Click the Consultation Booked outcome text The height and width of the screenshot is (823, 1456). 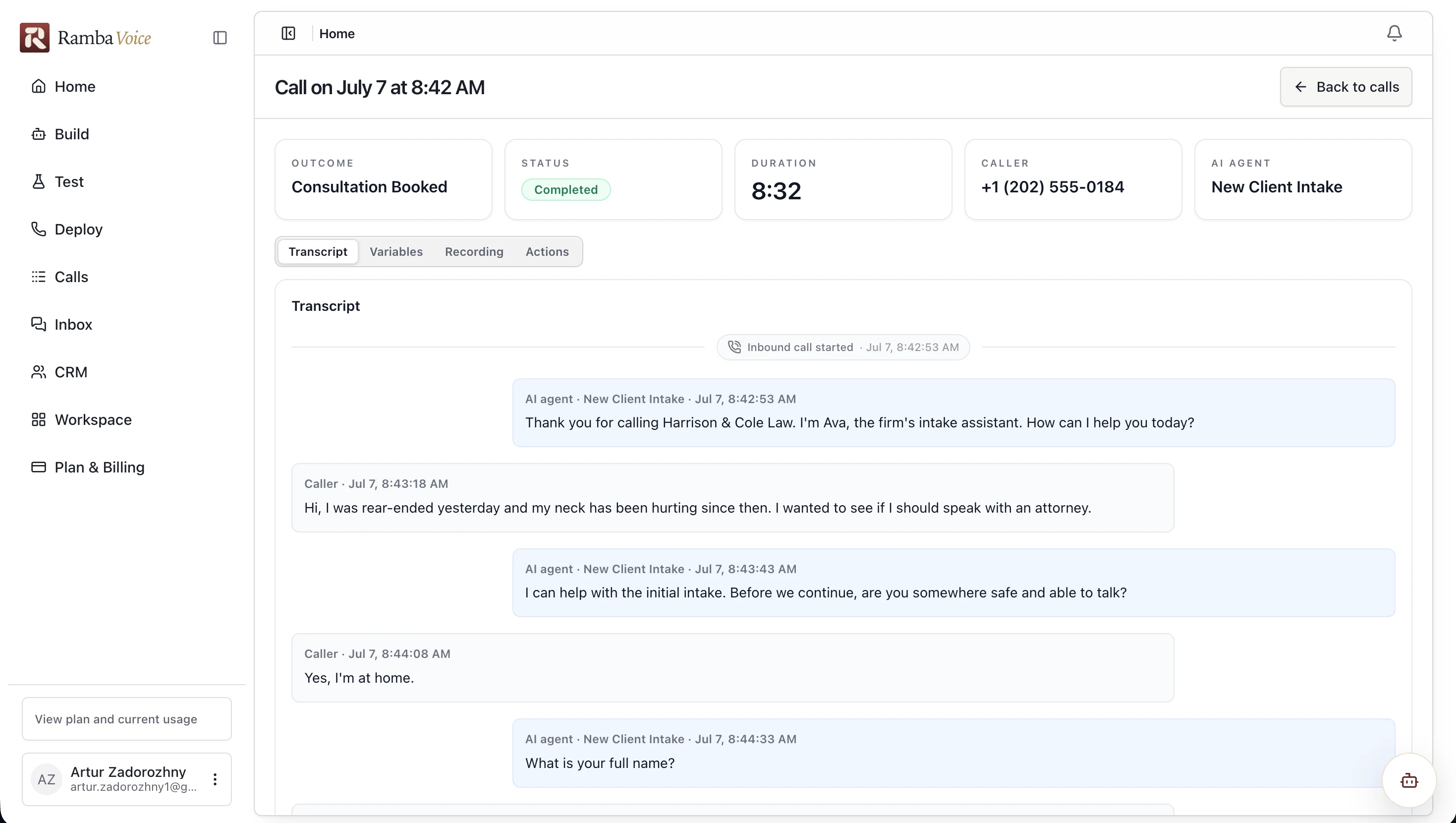(369, 186)
